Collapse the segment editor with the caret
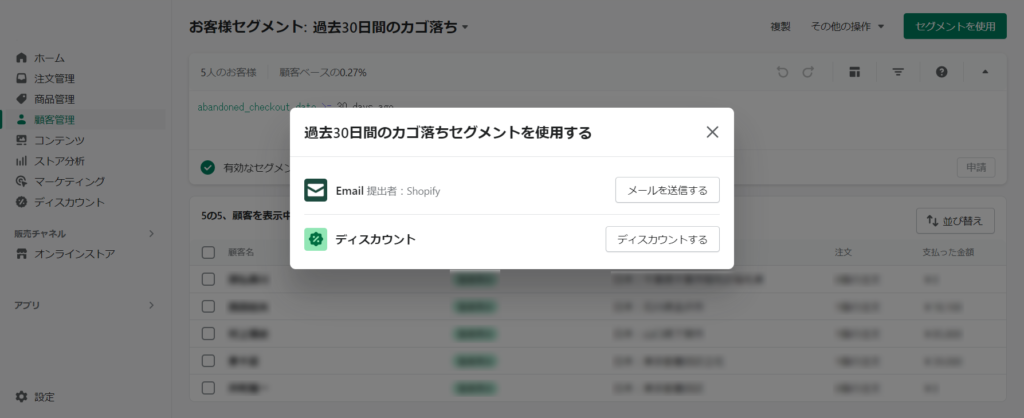Viewport: 1024px width, 418px height. click(984, 72)
